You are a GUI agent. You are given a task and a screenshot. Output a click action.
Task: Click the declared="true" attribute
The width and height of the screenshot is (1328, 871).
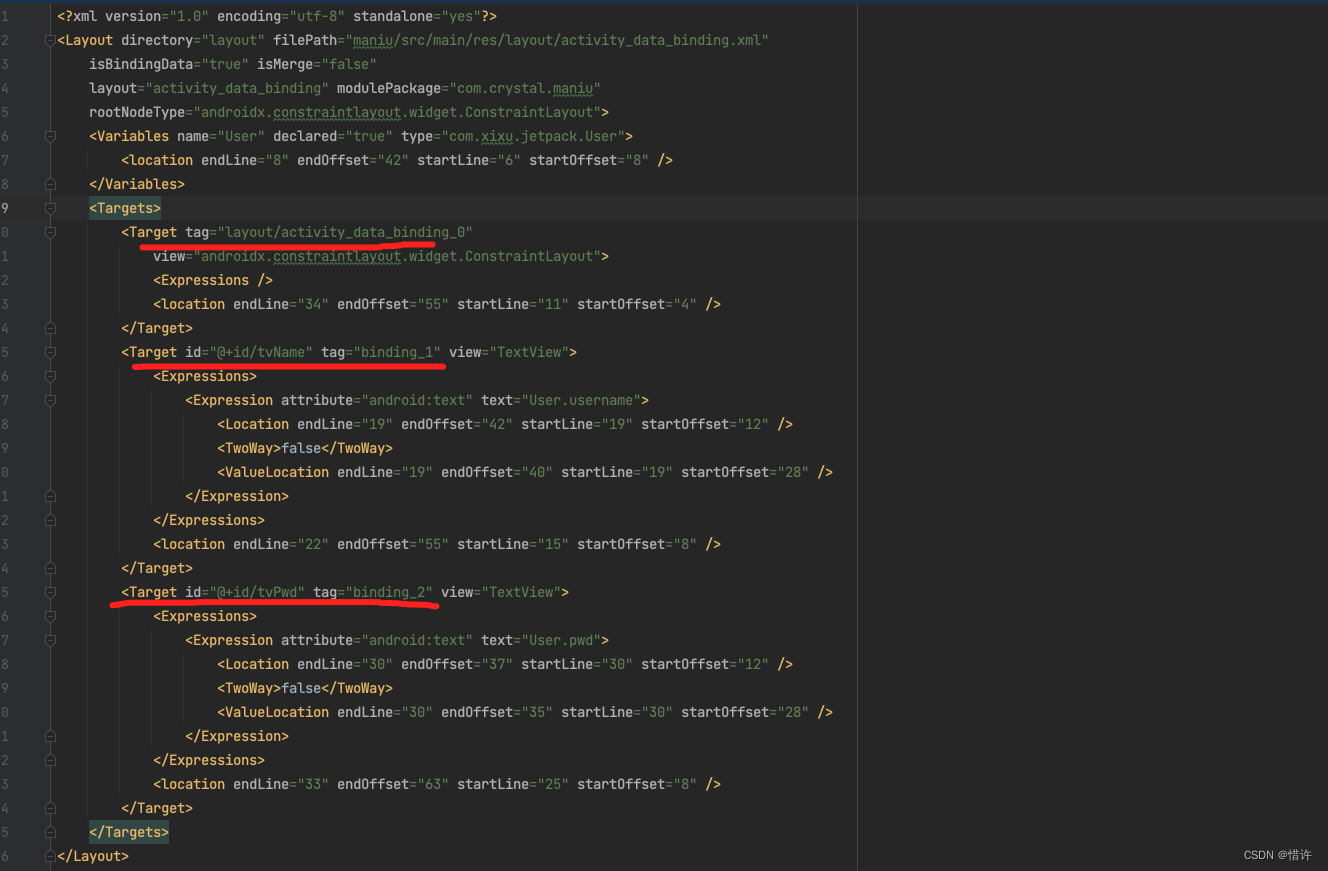[333, 136]
